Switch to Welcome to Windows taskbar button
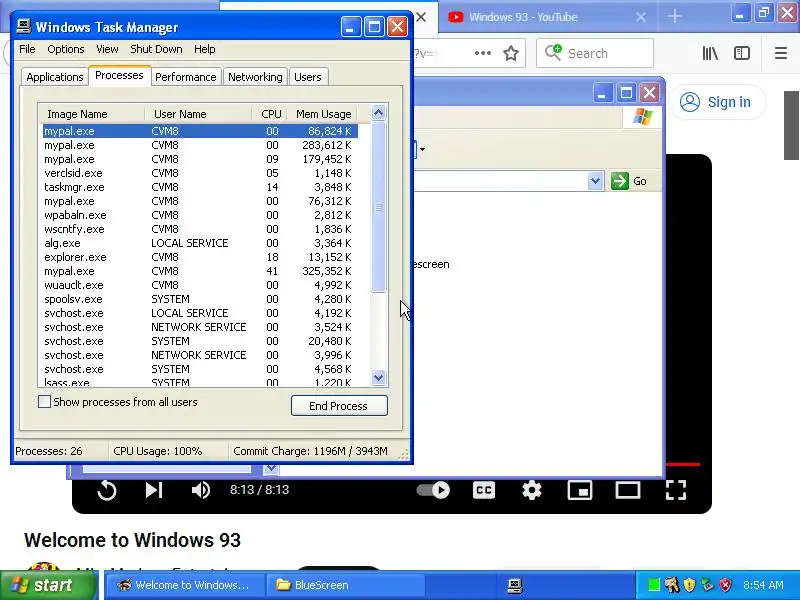The height and width of the screenshot is (600, 800). (x=185, y=585)
